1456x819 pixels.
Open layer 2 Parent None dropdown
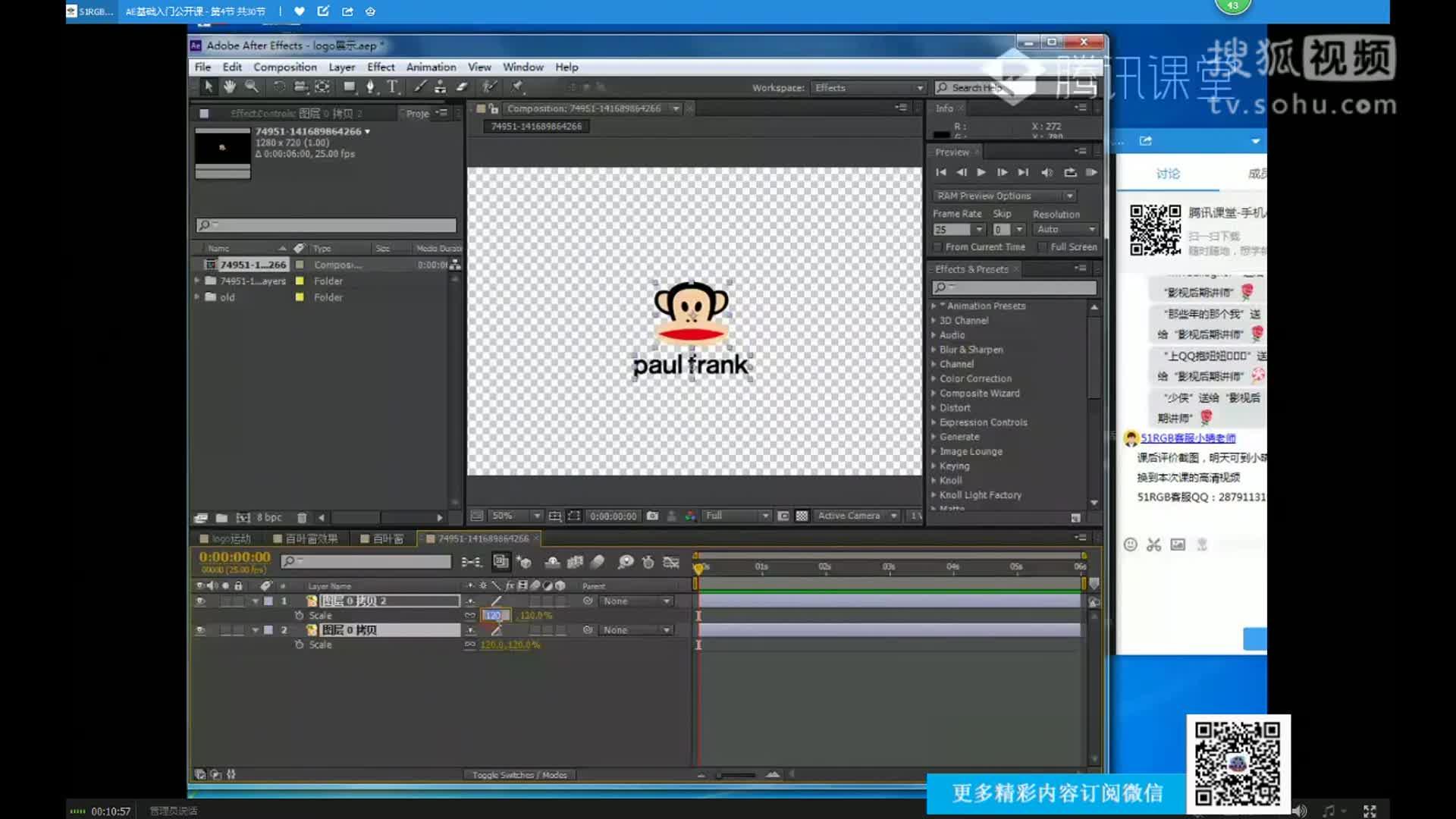[x=637, y=630]
